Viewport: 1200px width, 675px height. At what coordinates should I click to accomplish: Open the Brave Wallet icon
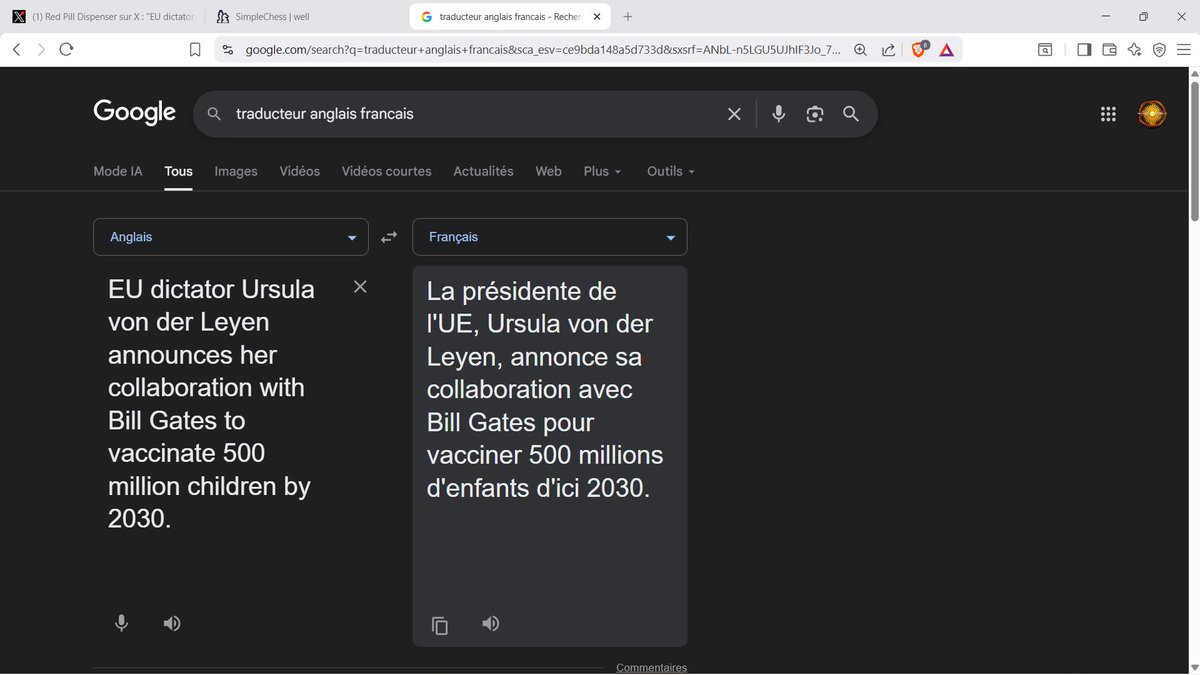pos(1109,49)
